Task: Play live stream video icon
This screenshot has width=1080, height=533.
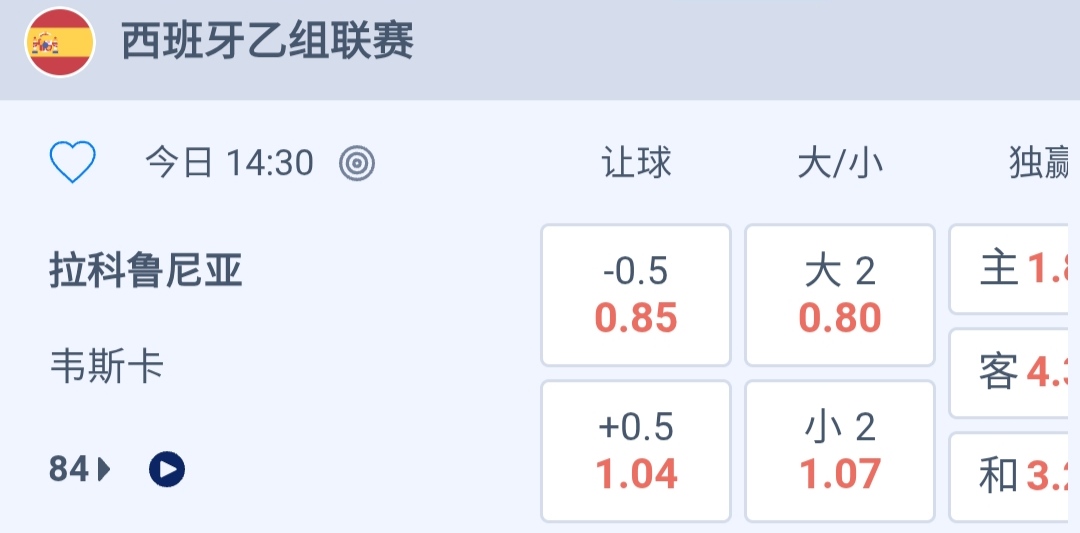Action: 167,468
